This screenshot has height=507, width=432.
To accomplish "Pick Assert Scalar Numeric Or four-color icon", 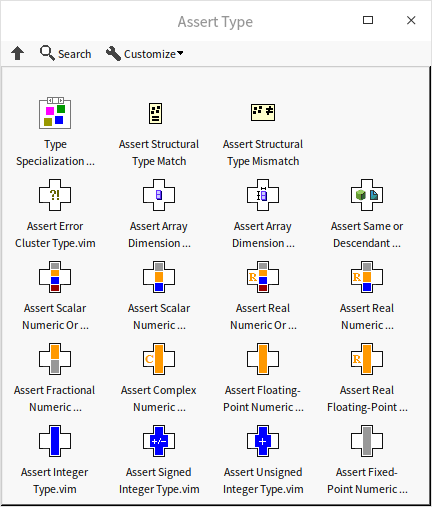I will (55, 277).
